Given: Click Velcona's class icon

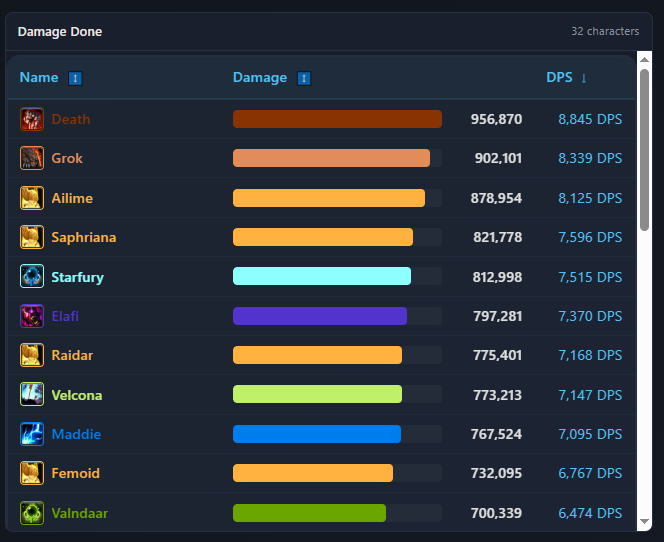Looking at the screenshot, I should coord(32,394).
